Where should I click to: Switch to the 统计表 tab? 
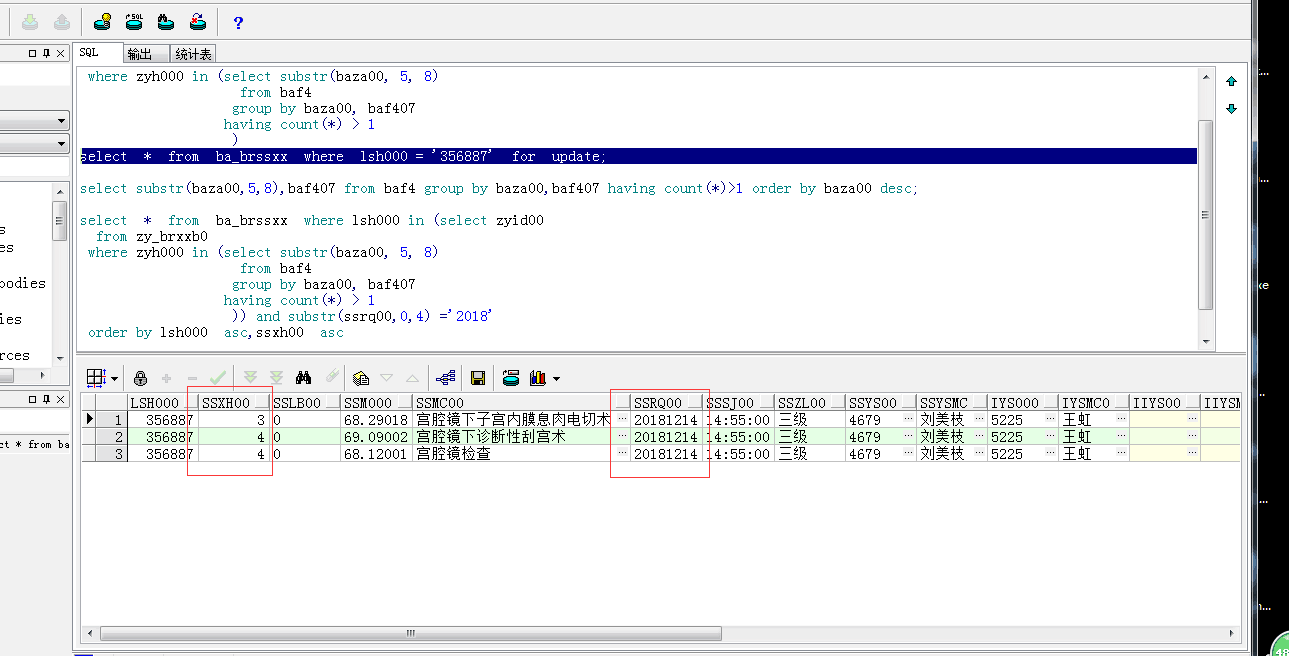pos(193,54)
